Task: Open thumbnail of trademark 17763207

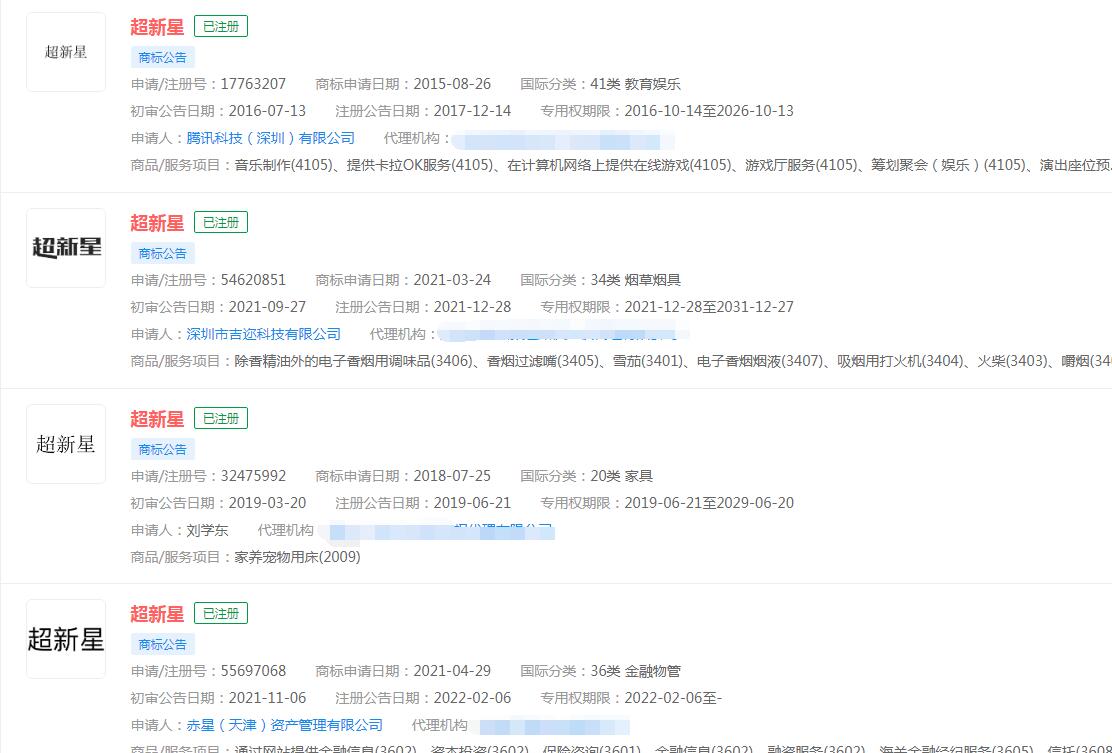Action: pos(66,52)
